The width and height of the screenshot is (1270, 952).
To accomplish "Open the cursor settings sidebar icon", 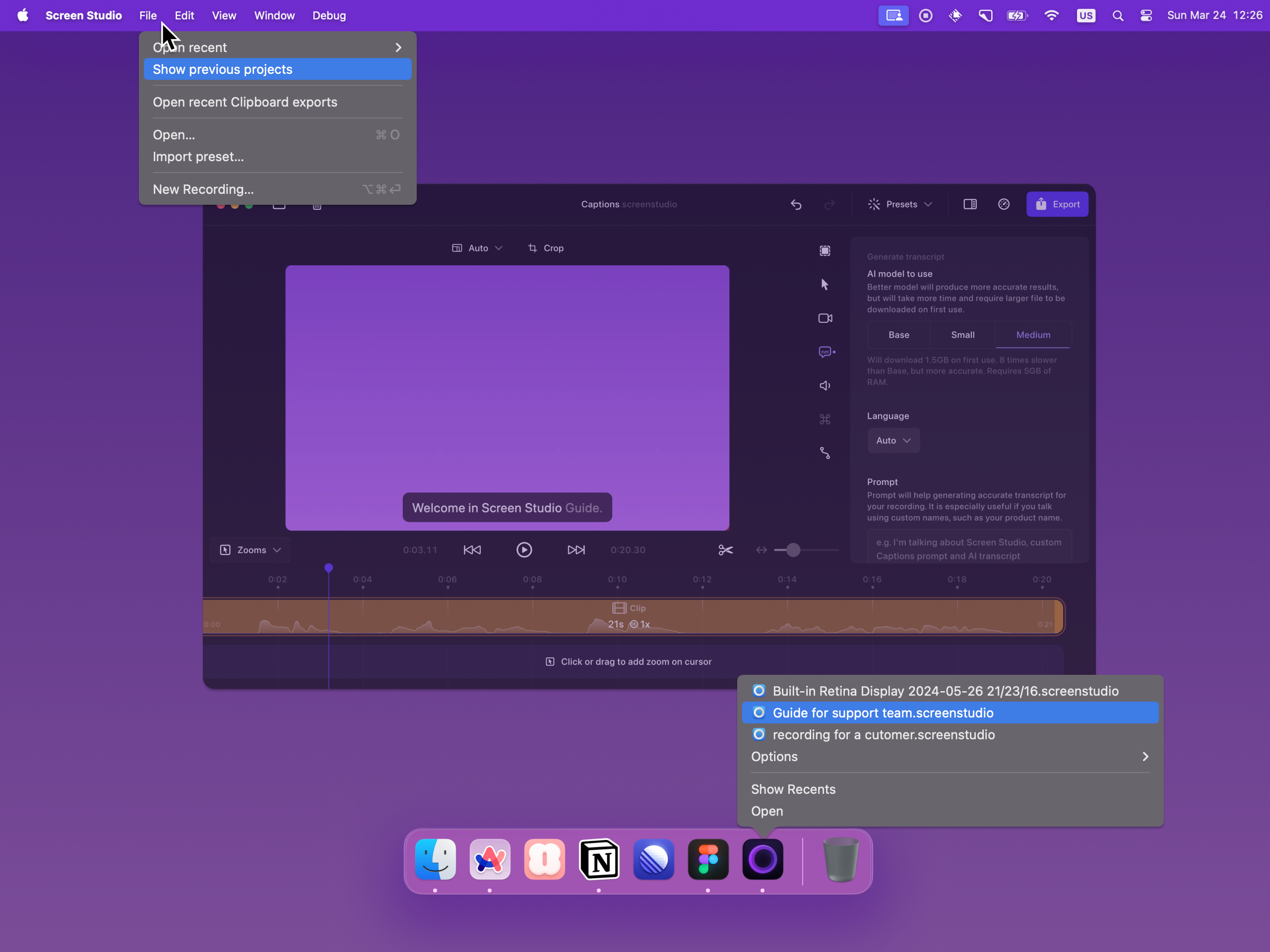I will tap(825, 285).
